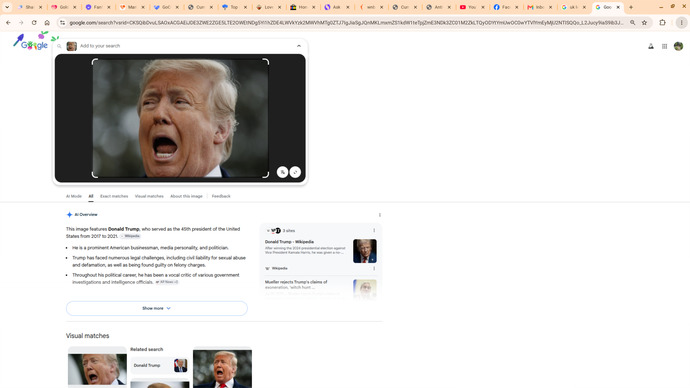
Task: Open the 'Donald Trump - Wikipedia' link
Action: pos(289,242)
